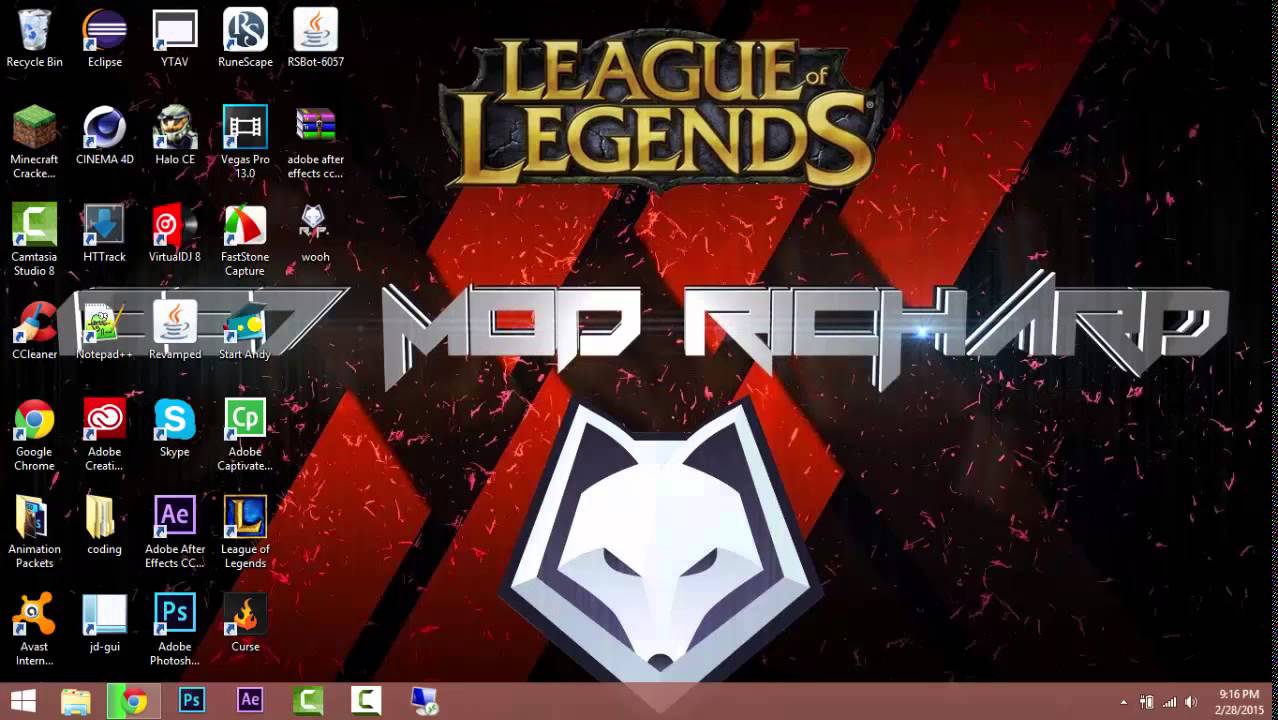Select the HTTrack desktop shortcut
Viewport: 1278px width, 720px height.
pos(104,233)
